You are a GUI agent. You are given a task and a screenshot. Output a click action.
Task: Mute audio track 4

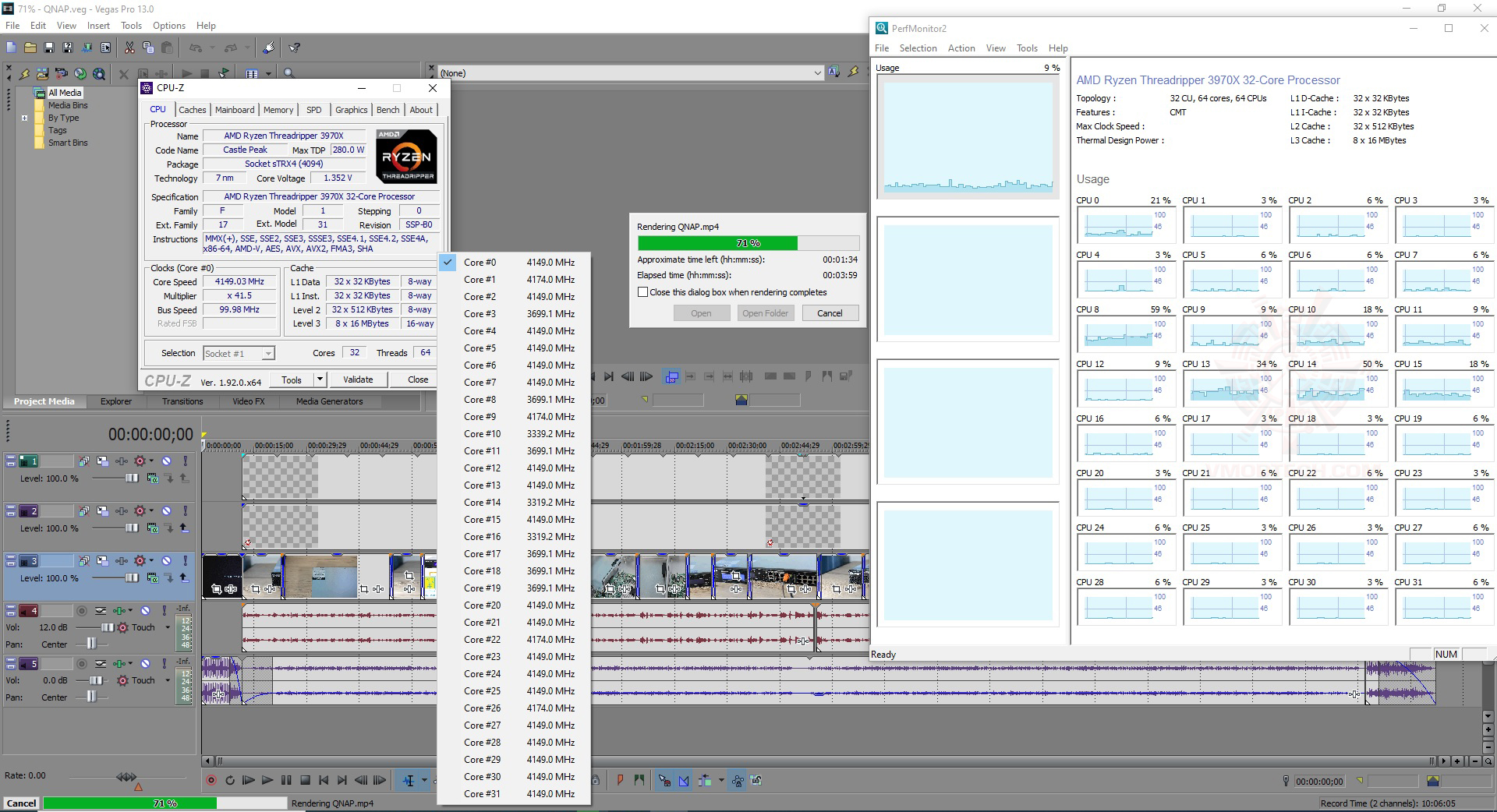(x=146, y=611)
